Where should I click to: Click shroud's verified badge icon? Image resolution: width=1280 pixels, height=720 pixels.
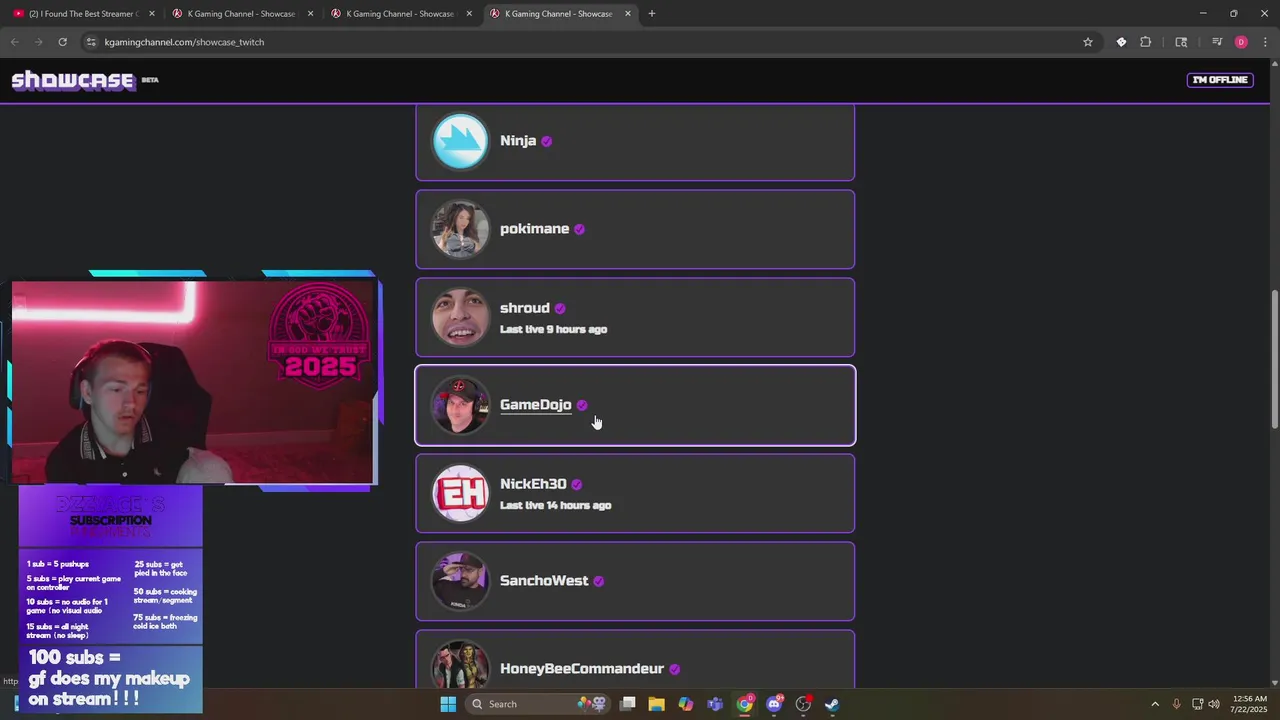click(560, 308)
